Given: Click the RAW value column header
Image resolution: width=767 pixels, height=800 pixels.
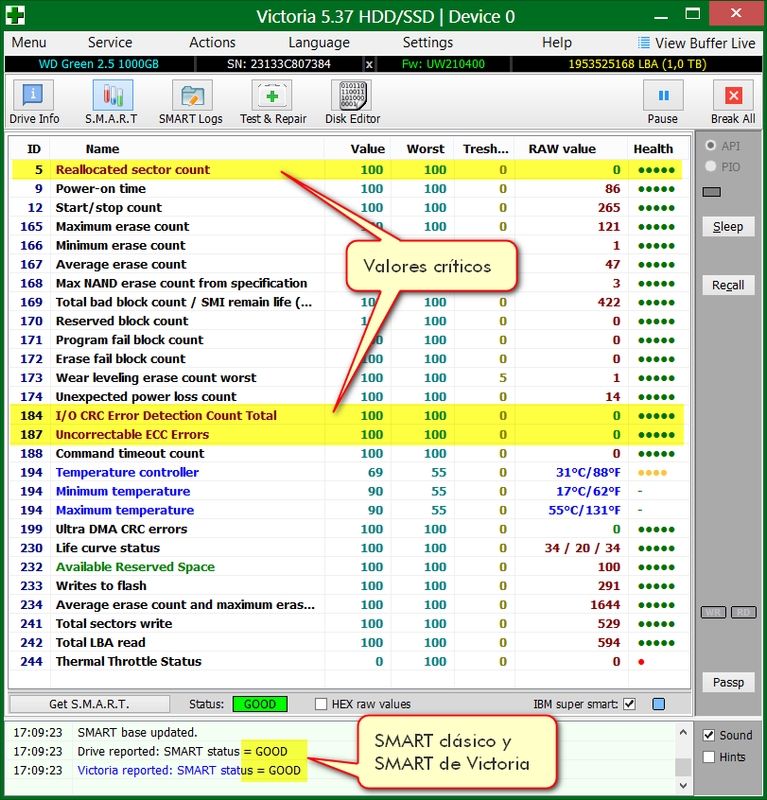Looking at the screenshot, I should tap(562, 149).
